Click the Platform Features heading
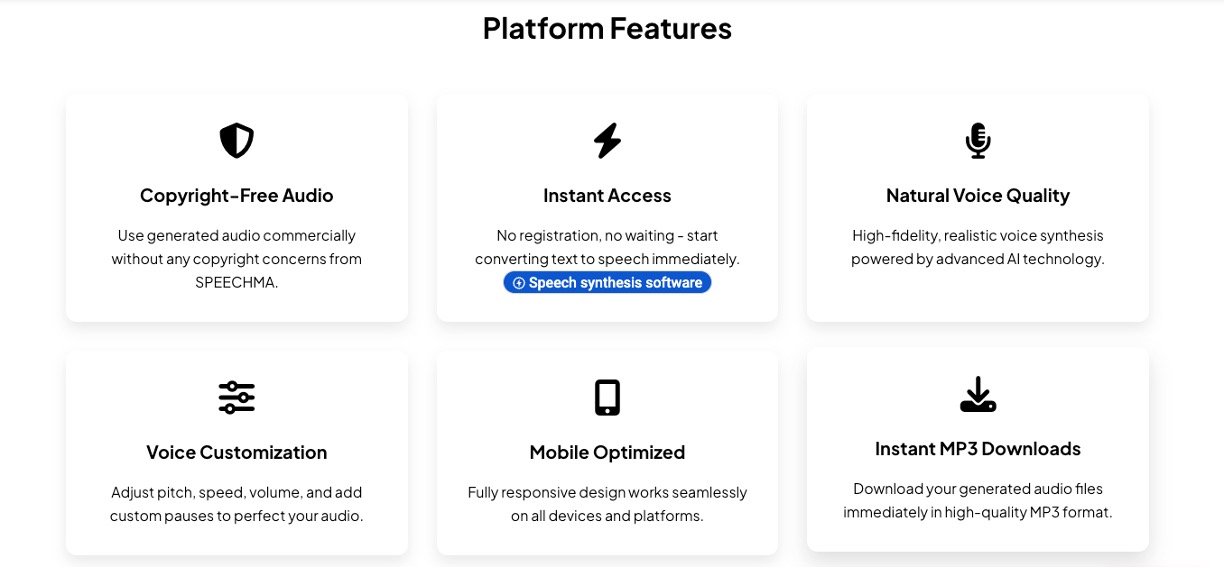Image resolution: width=1224 pixels, height=568 pixels. 607,28
